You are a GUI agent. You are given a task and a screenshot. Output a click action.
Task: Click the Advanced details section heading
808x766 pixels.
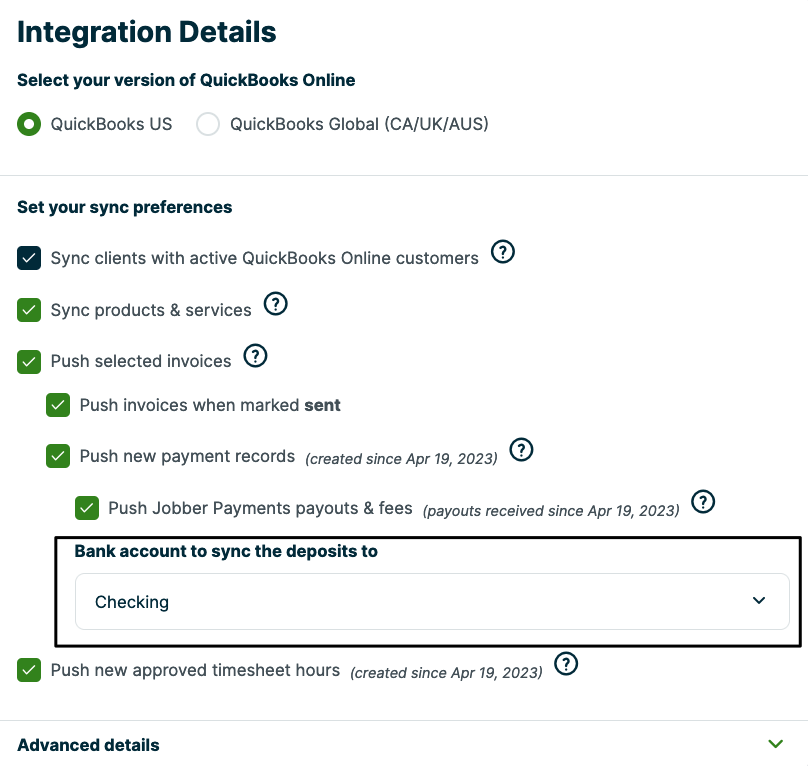tap(88, 745)
